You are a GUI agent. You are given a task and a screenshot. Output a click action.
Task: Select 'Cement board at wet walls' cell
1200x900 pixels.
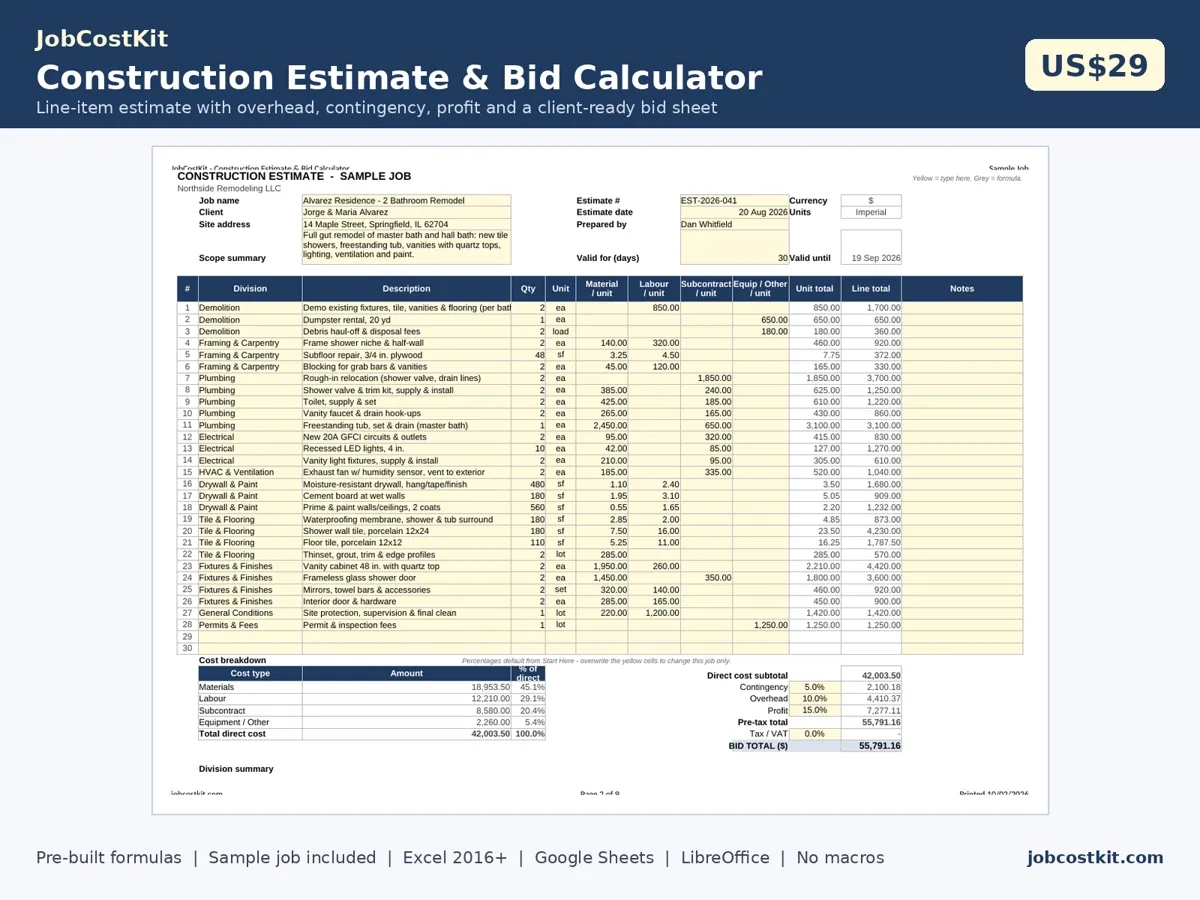(406, 496)
